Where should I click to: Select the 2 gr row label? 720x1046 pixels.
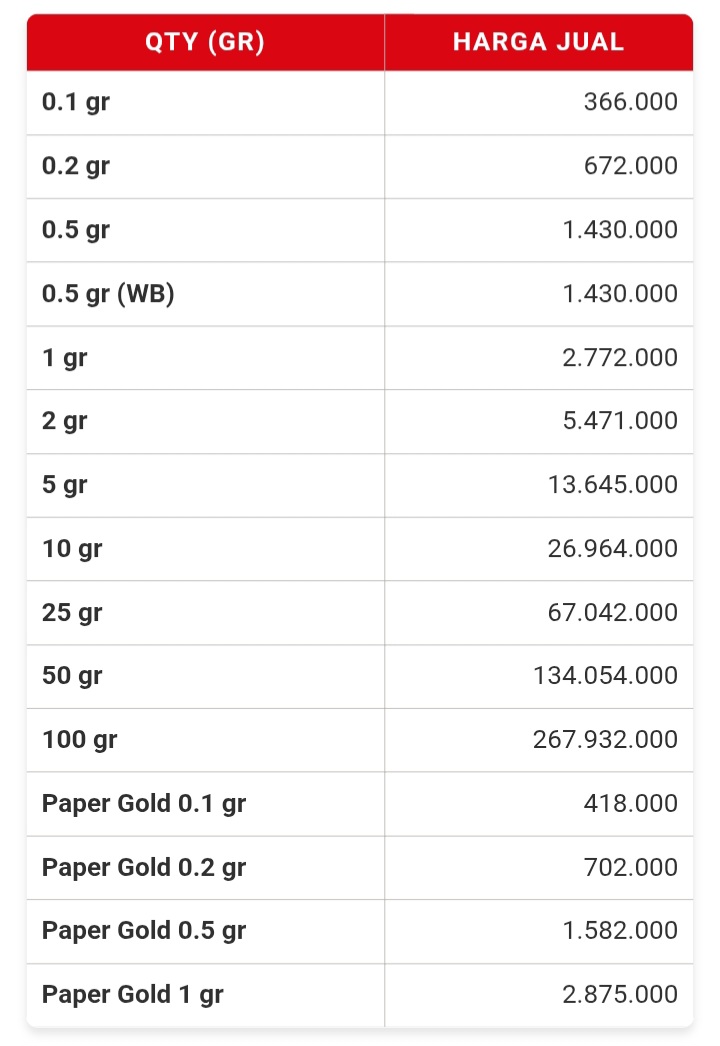coord(65,421)
